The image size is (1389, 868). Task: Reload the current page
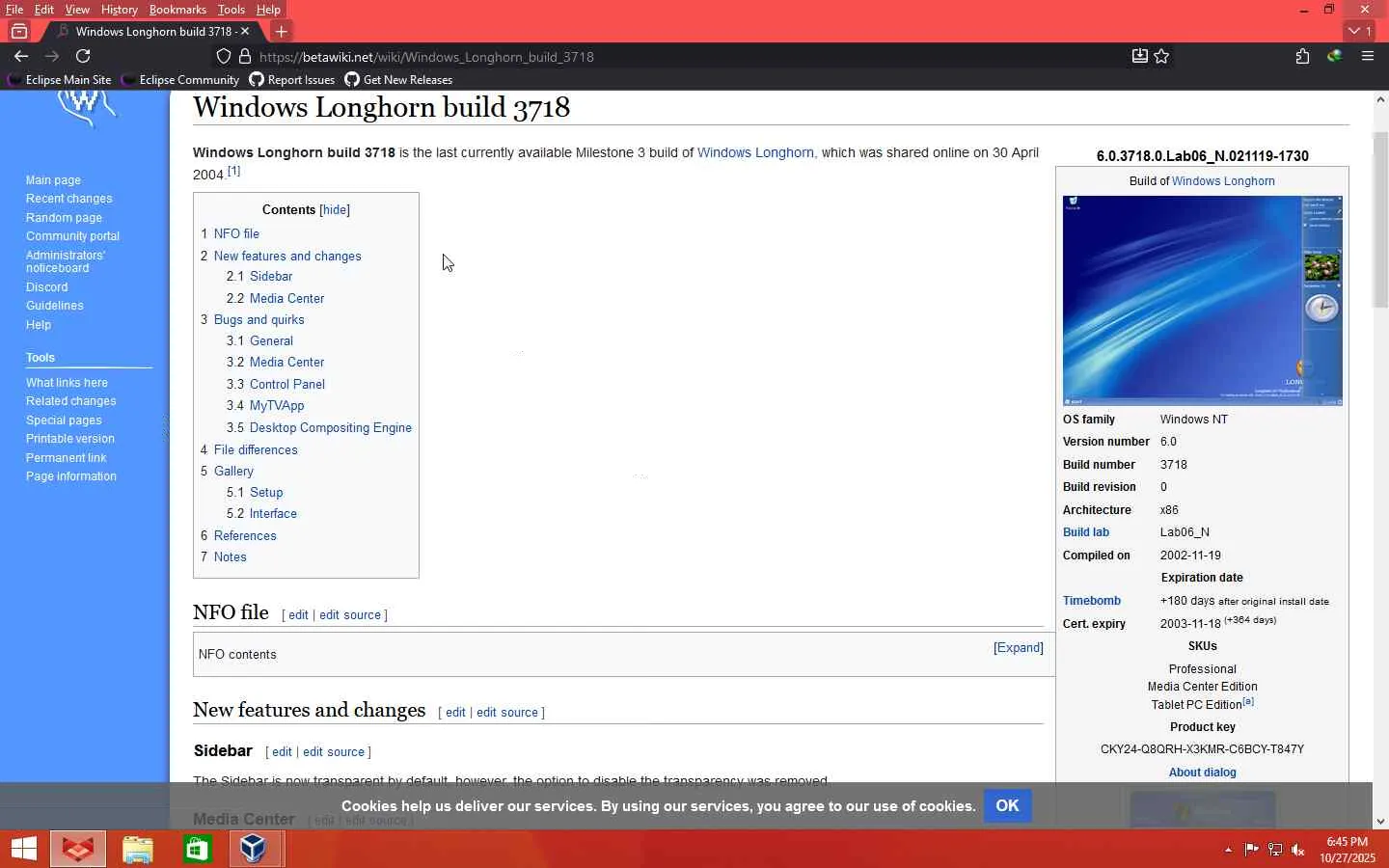click(83, 56)
